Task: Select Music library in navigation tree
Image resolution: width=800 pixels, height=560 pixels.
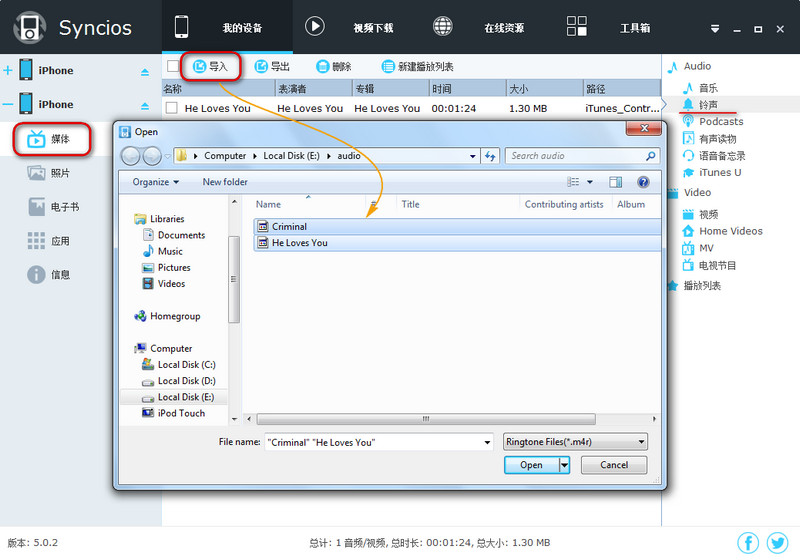Action: 163,251
